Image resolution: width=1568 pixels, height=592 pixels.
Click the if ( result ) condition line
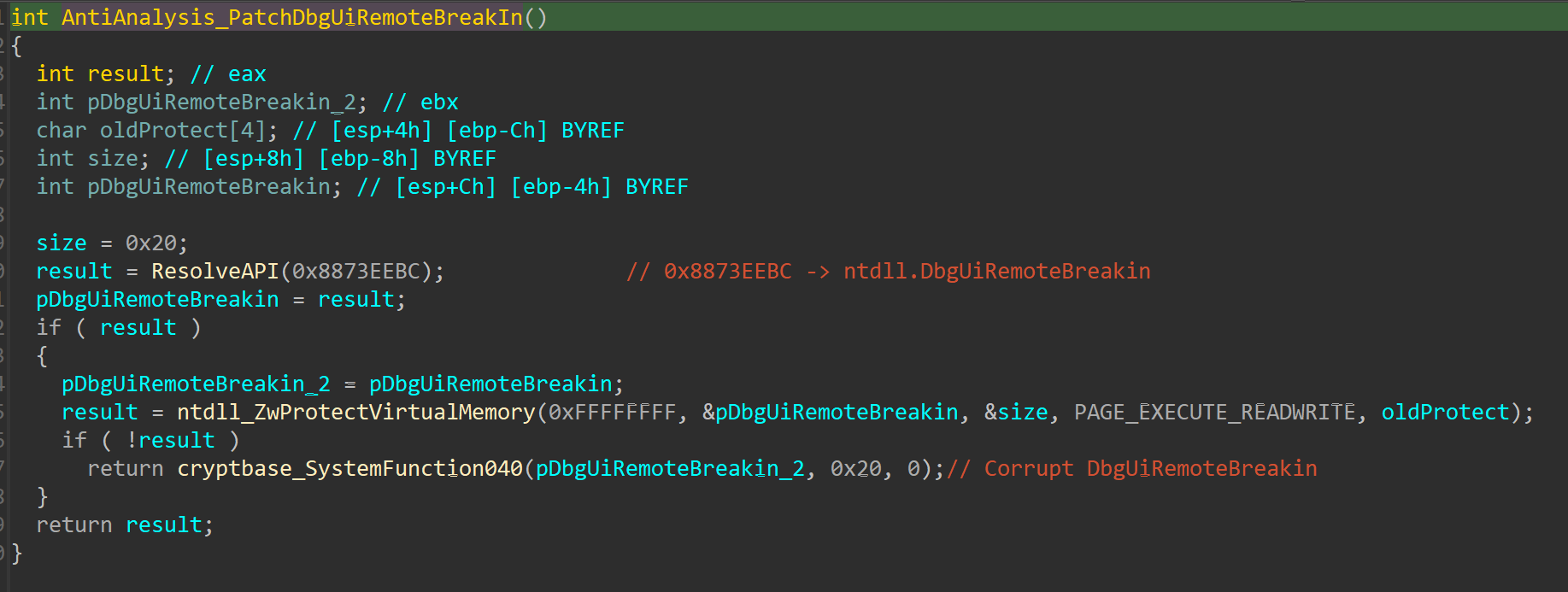[x=119, y=327]
